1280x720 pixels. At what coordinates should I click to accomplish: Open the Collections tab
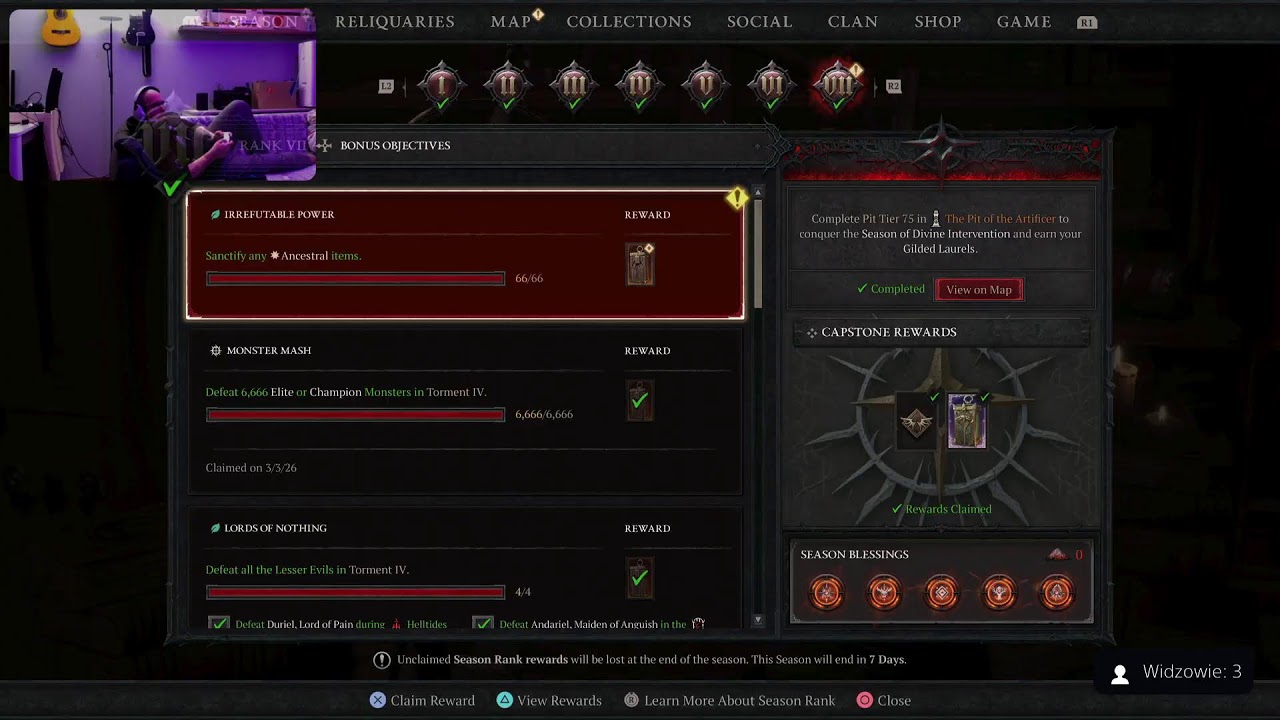[x=629, y=22]
